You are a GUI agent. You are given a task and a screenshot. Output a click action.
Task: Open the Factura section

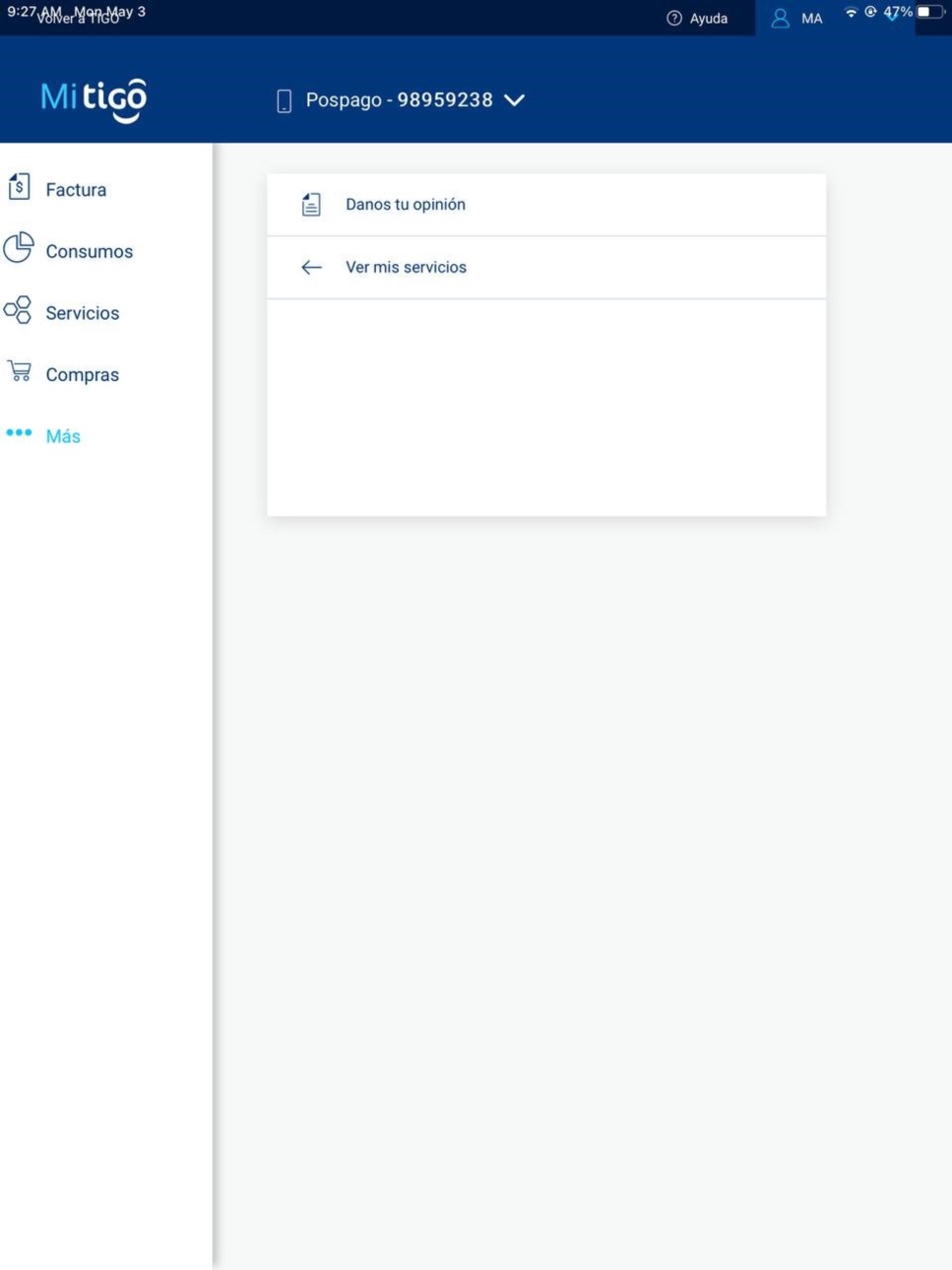(76, 190)
